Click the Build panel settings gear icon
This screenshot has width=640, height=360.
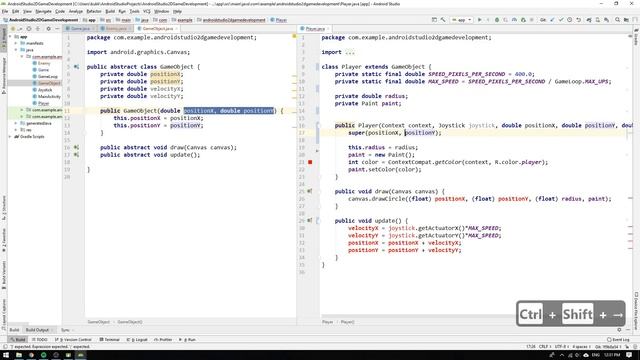point(619,330)
